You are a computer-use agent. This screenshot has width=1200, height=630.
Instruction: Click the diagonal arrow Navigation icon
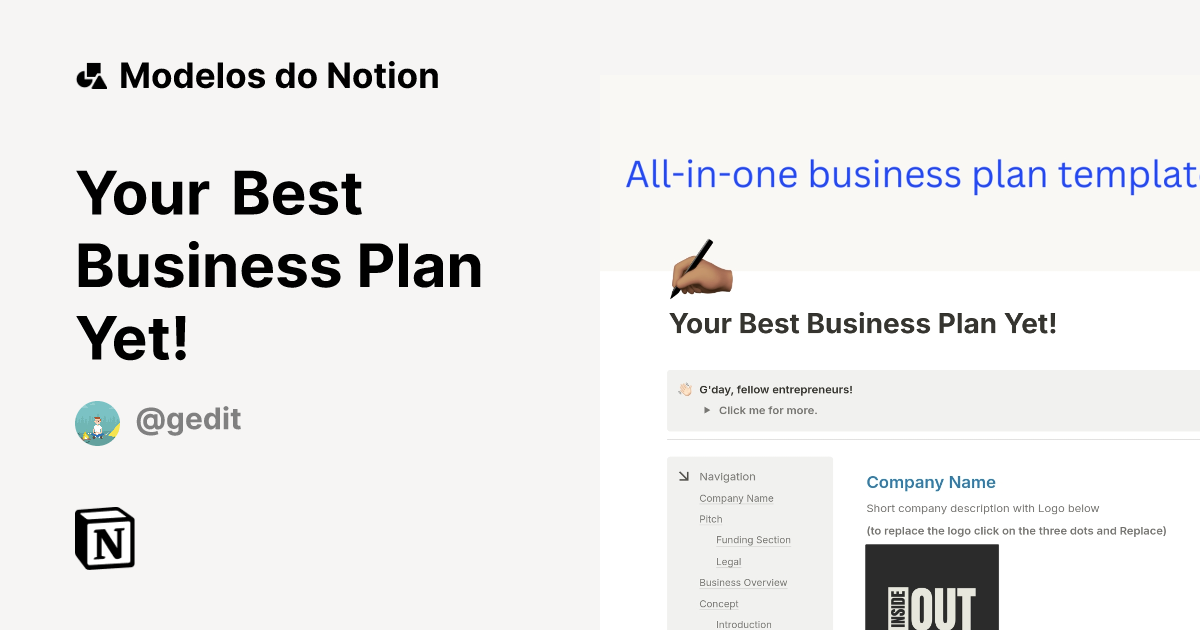coord(682,476)
